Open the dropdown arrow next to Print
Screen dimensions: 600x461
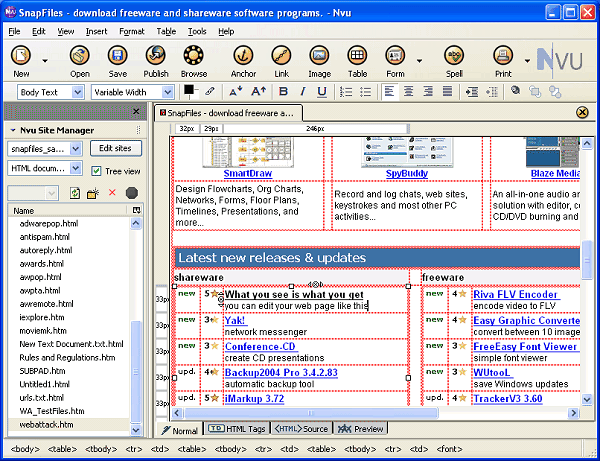click(x=527, y=60)
